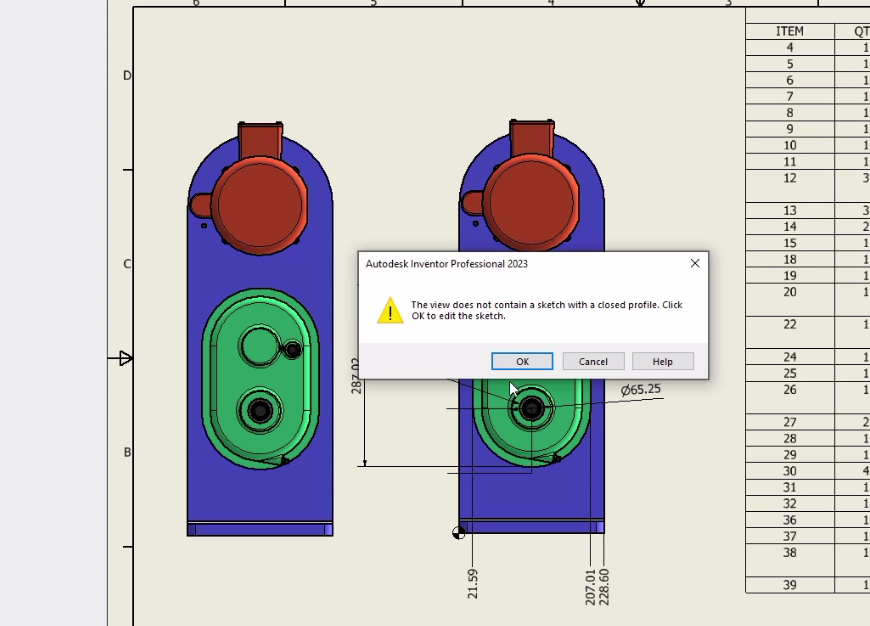Click the yellow warning icon in dialog
Image resolution: width=870 pixels, height=626 pixels.
pyautogui.click(x=390, y=310)
